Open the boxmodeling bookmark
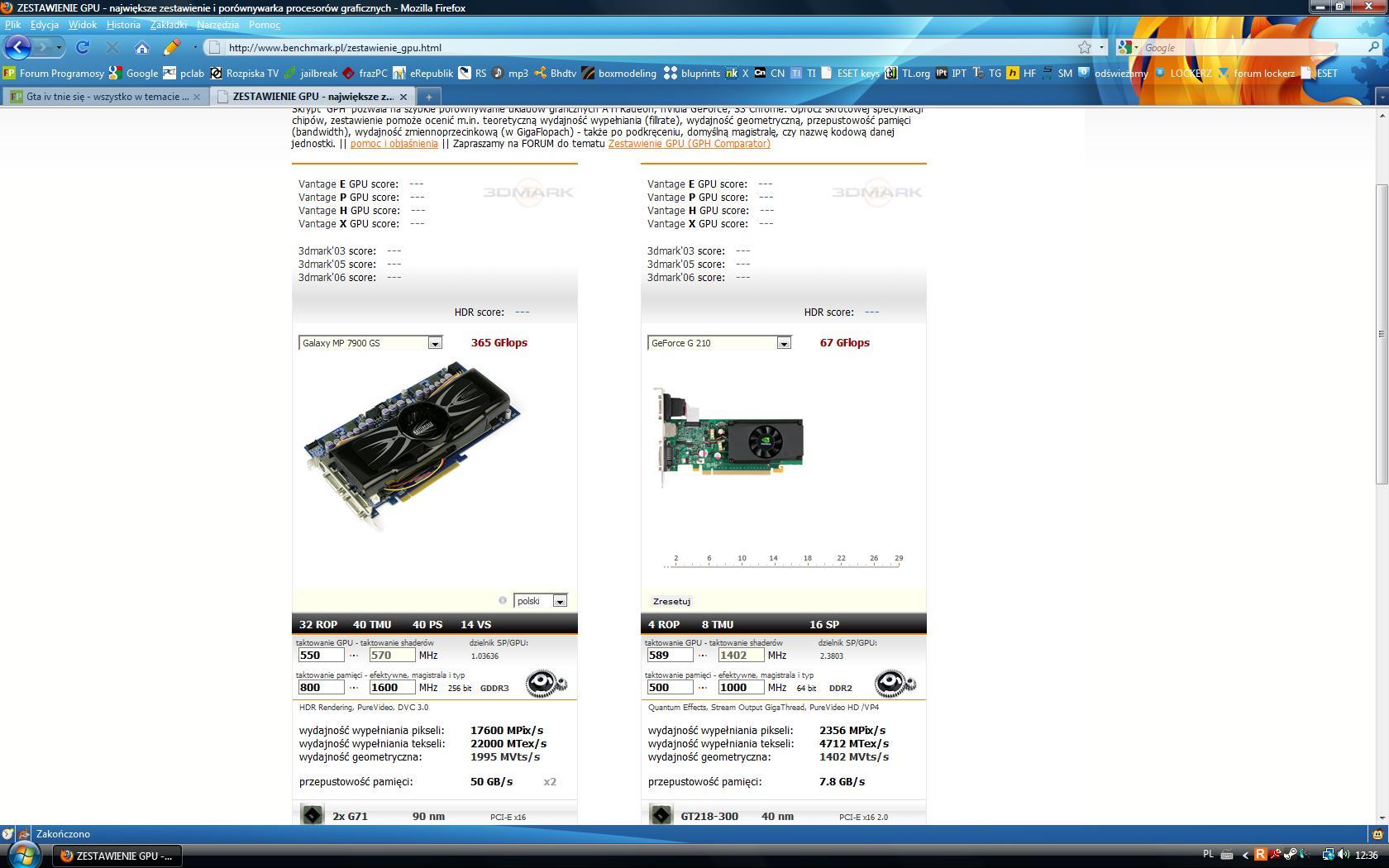The image size is (1389, 868). tap(619, 73)
